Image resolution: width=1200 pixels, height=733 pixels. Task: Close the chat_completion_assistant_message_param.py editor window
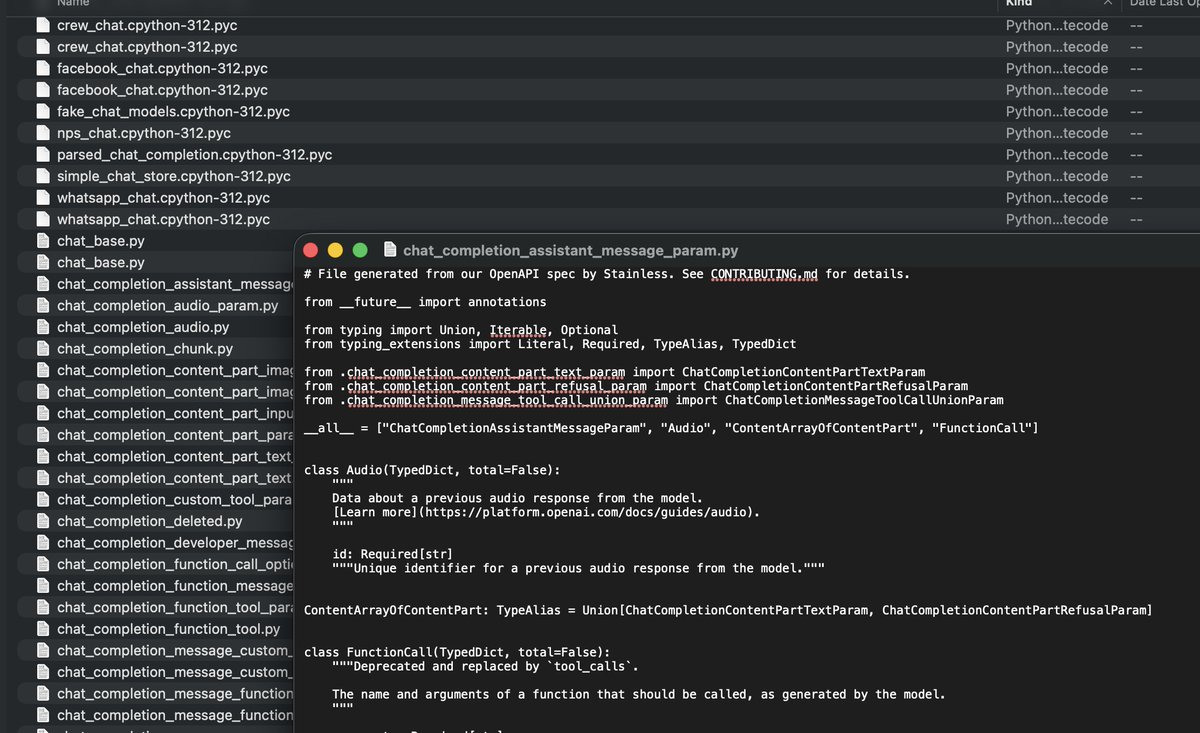pyautogui.click(x=311, y=250)
